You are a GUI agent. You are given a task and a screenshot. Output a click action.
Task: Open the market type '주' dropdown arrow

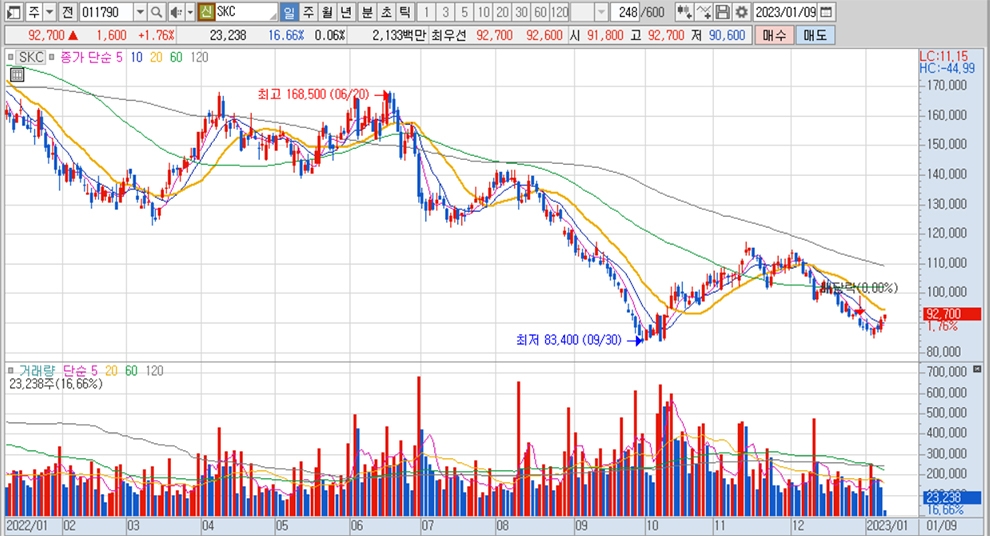49,11
